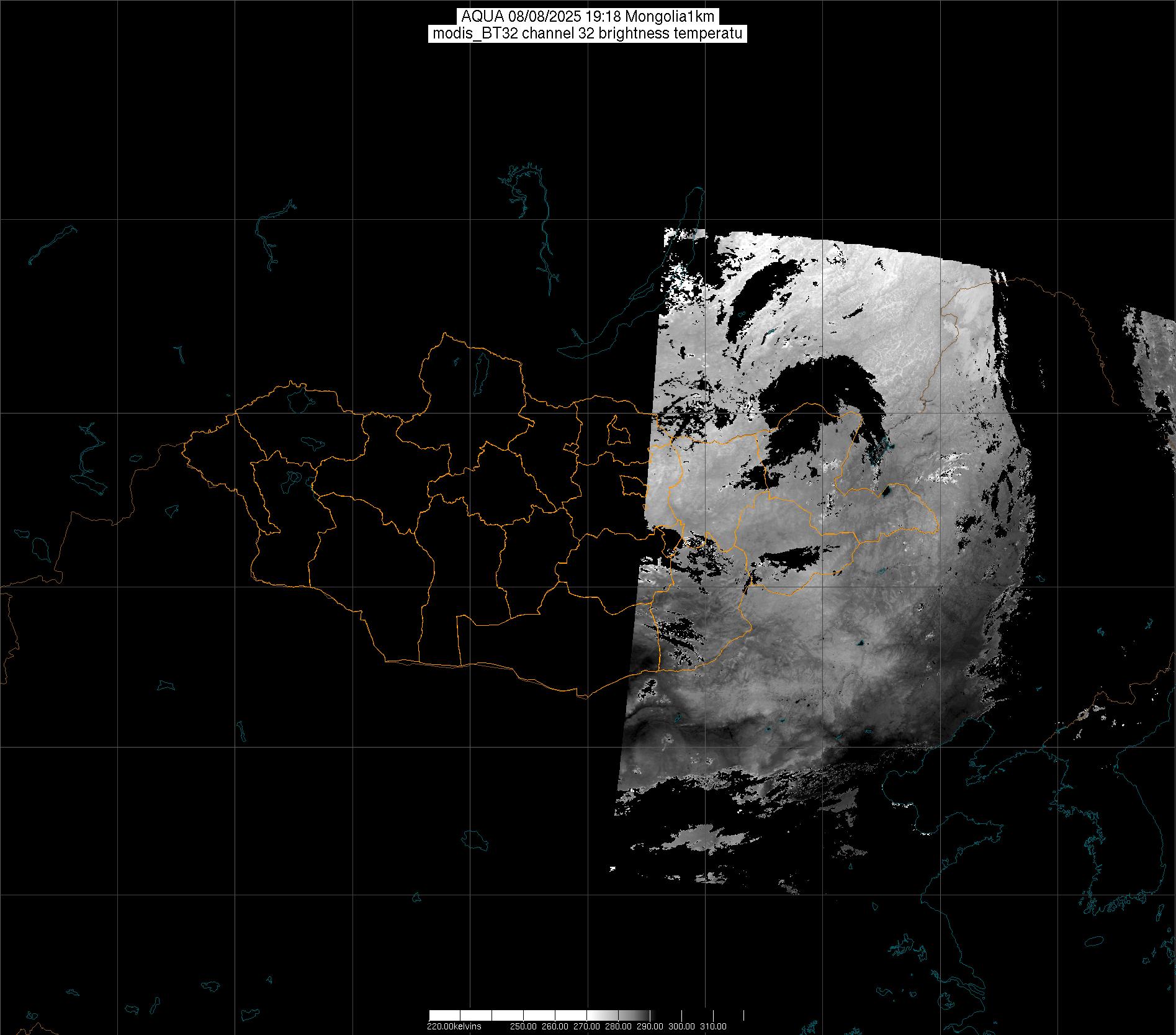Click the title line "AQUA 08/08/2025 19:18 Mongolia1km"
This screenshot has height=1035, width=1176.
588,17
